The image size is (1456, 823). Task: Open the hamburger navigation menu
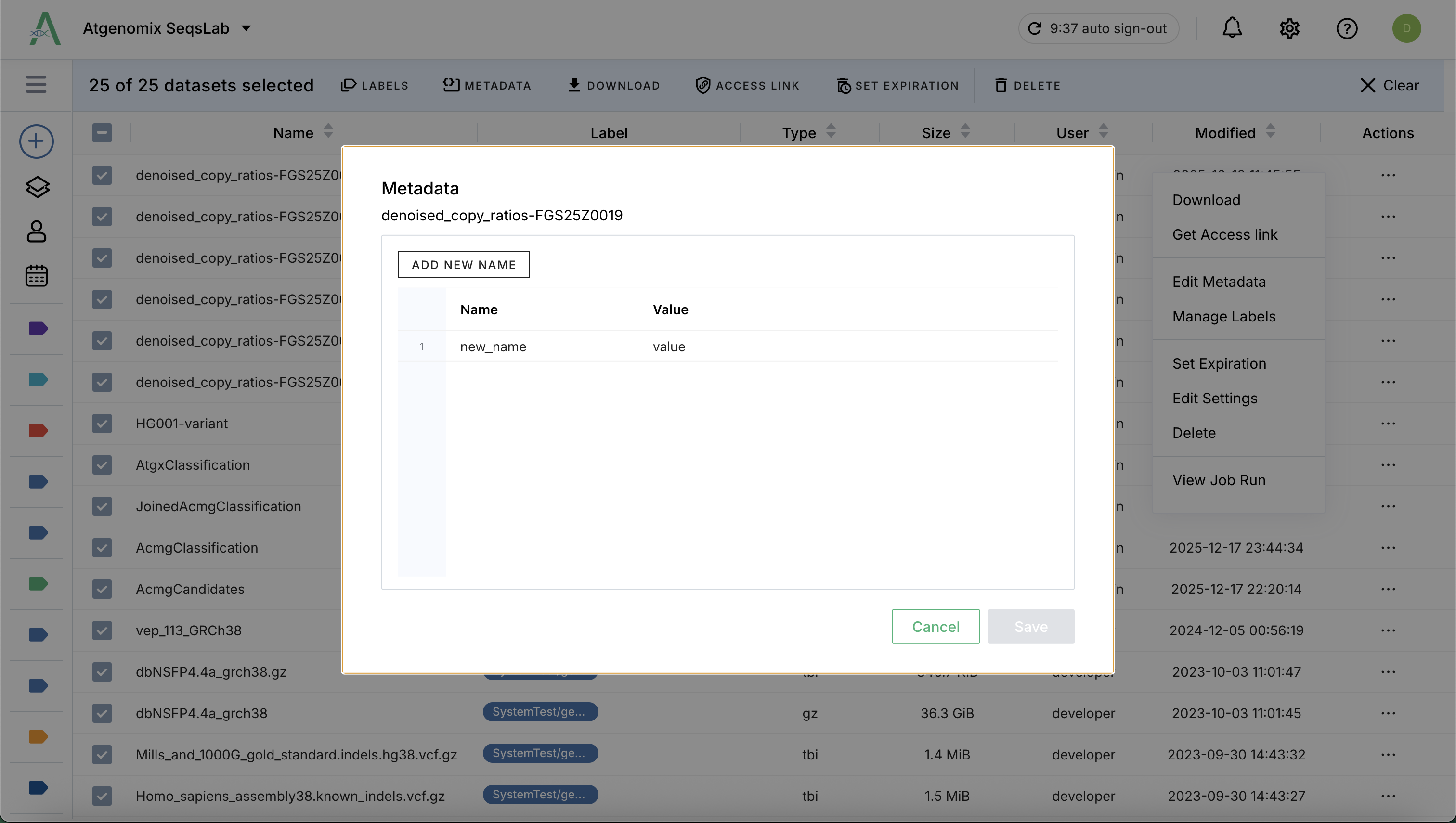pos(36,84)
